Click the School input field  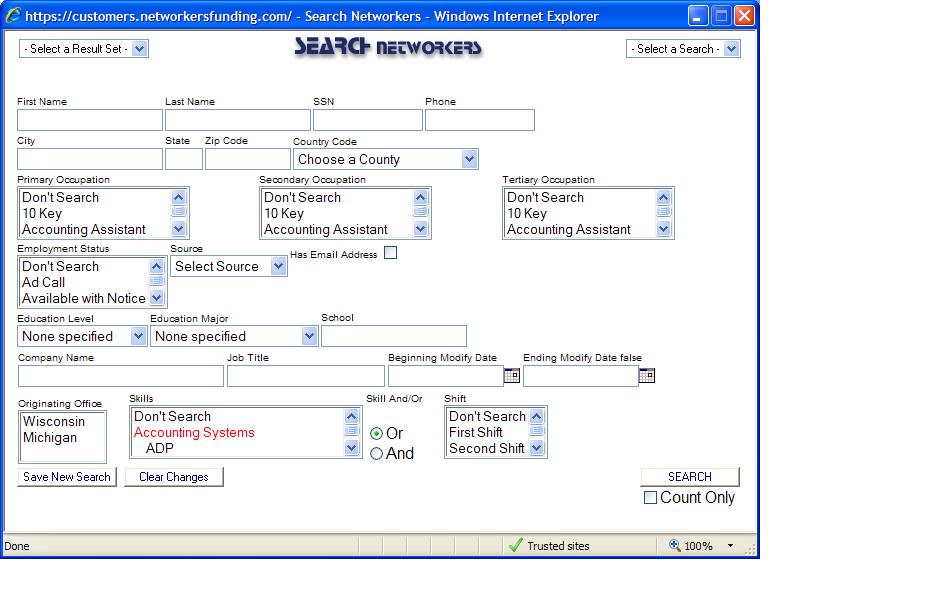tap(394, 336)
